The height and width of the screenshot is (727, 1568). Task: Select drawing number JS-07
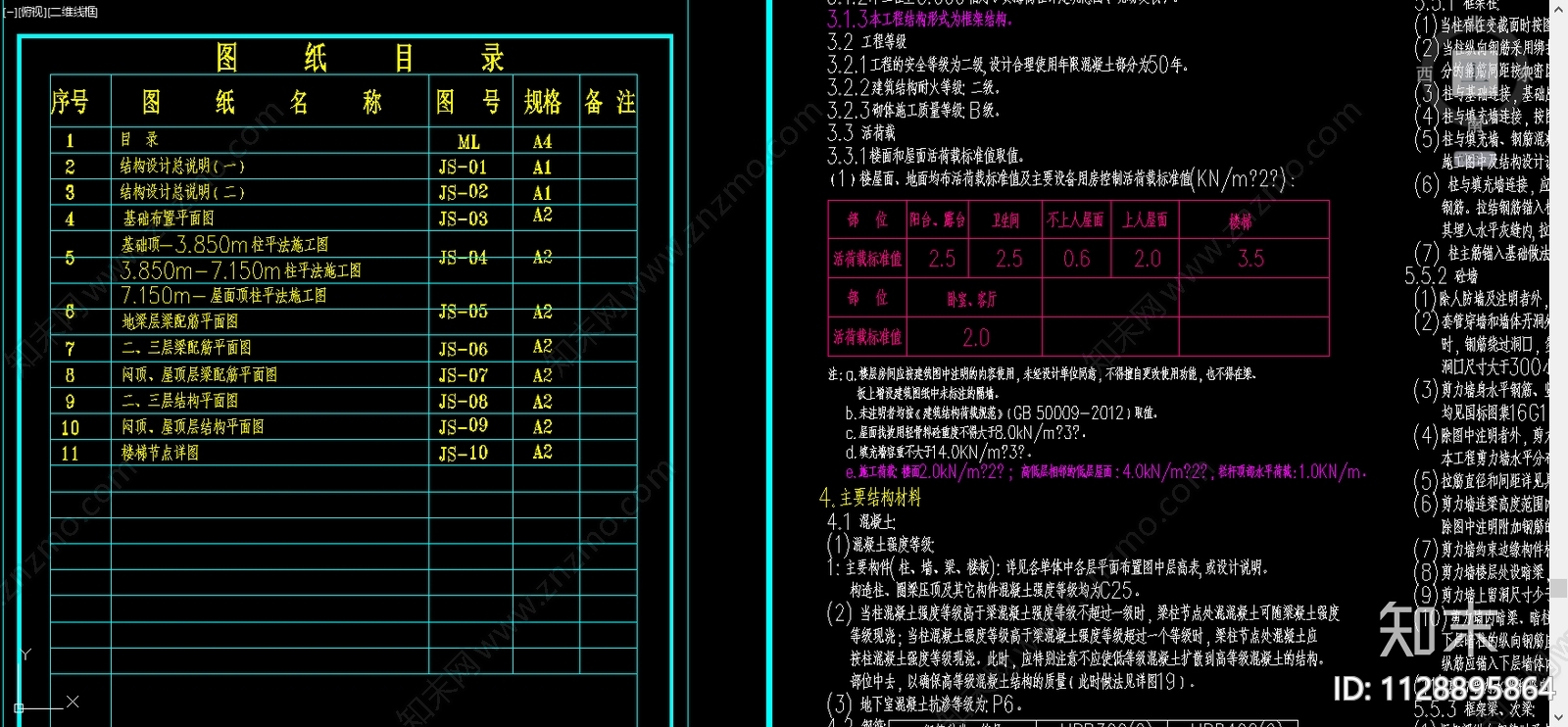463,375
